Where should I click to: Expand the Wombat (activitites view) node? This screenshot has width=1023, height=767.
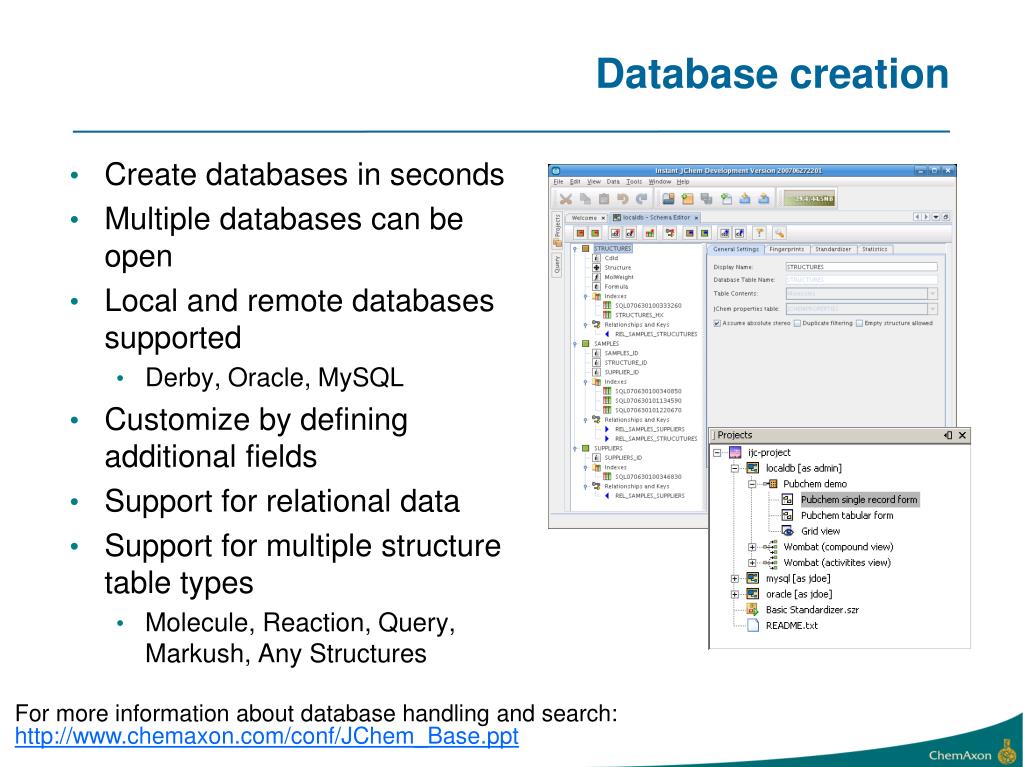pos(752,563)
